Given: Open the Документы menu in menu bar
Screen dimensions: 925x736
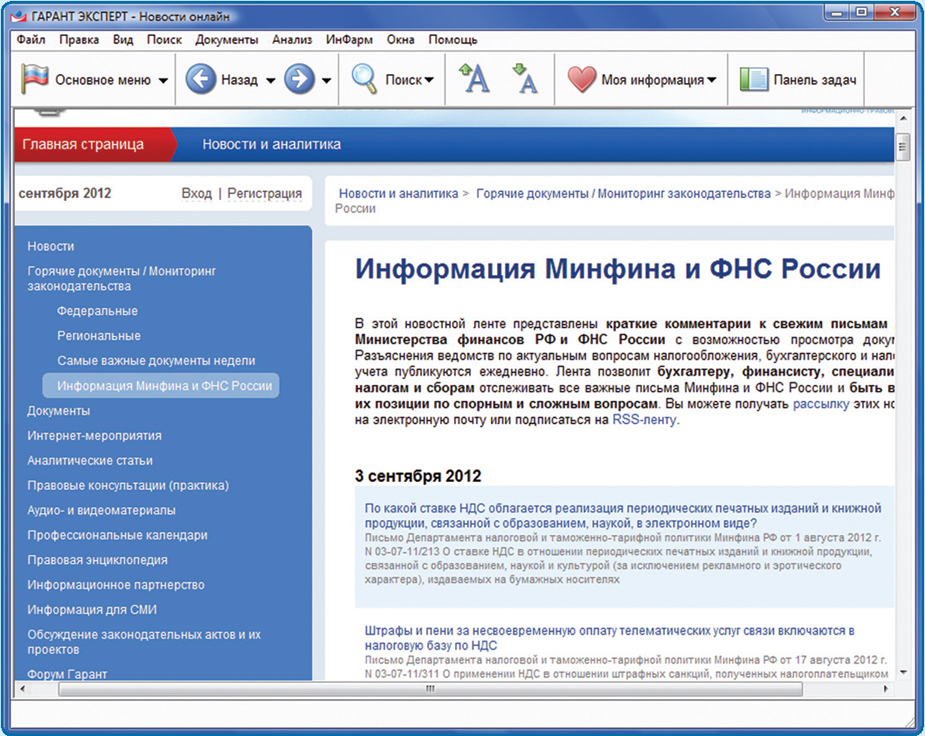Looking at the screenshot, I should click(226, 40).
